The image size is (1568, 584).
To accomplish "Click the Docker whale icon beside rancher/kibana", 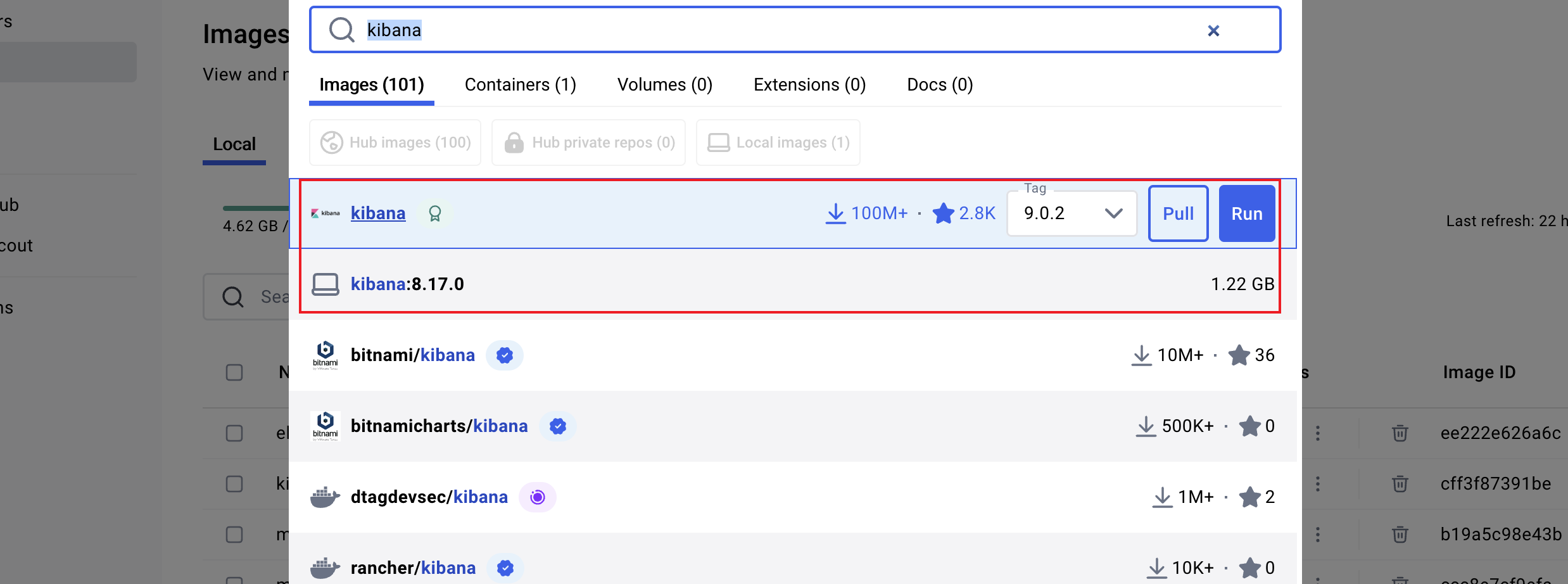I will click(x=326, y=568).
